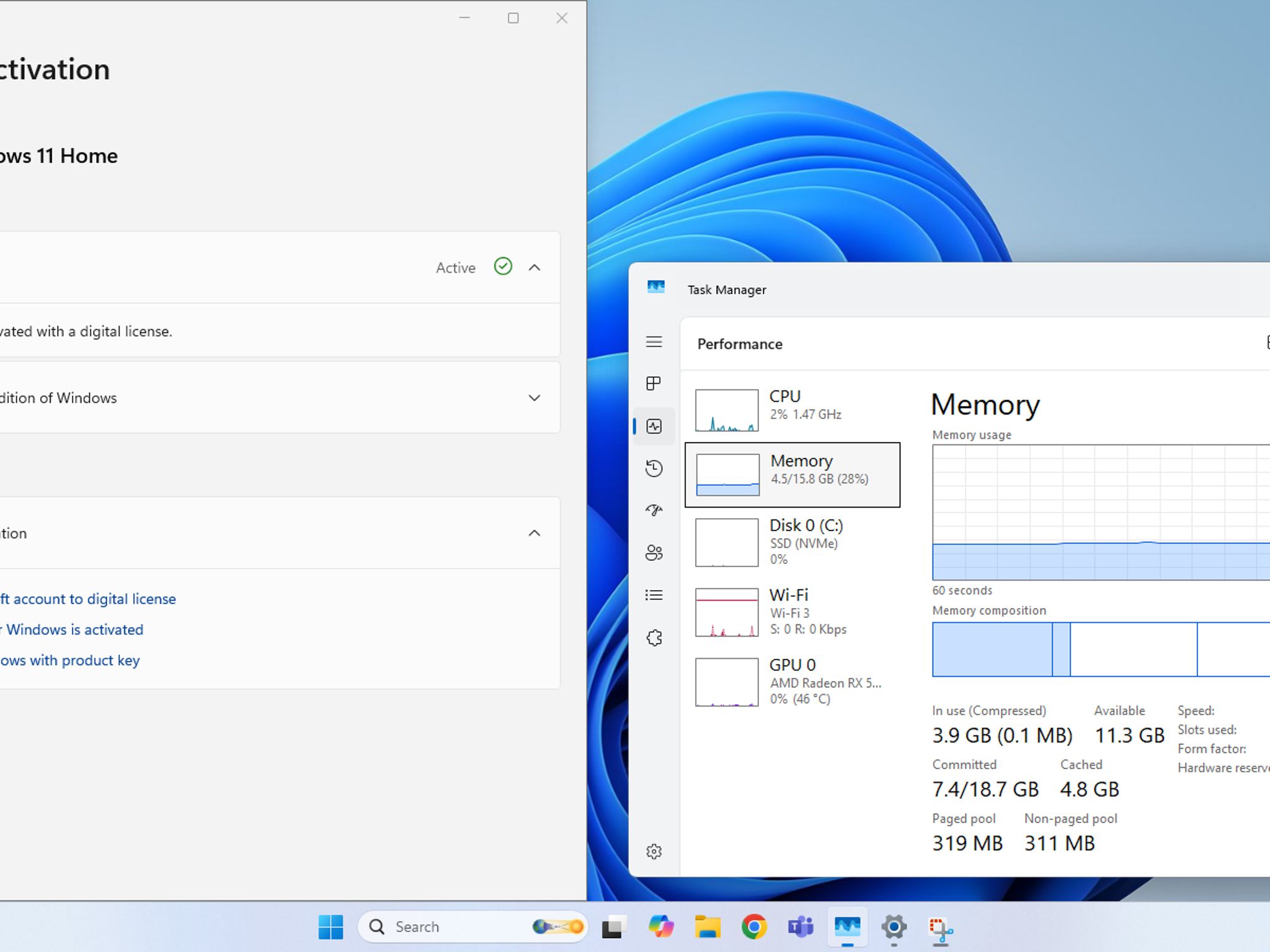This screenshot has width=1270, height=952.
Task: Collapse the section above the license links
Action: pyautogui.click(x=535, y=533)
